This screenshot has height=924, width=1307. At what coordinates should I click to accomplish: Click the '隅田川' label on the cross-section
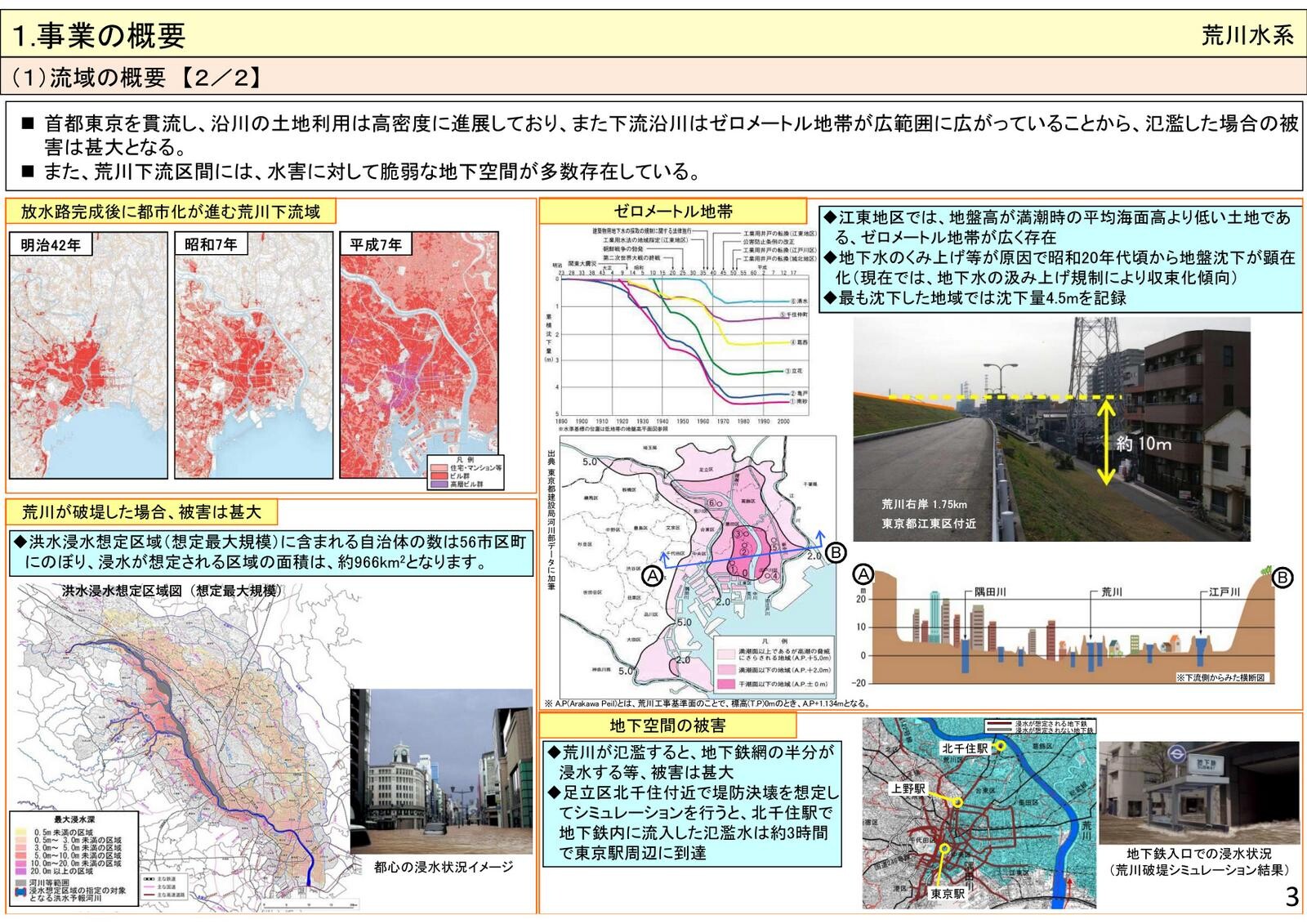tap(990, 591)
